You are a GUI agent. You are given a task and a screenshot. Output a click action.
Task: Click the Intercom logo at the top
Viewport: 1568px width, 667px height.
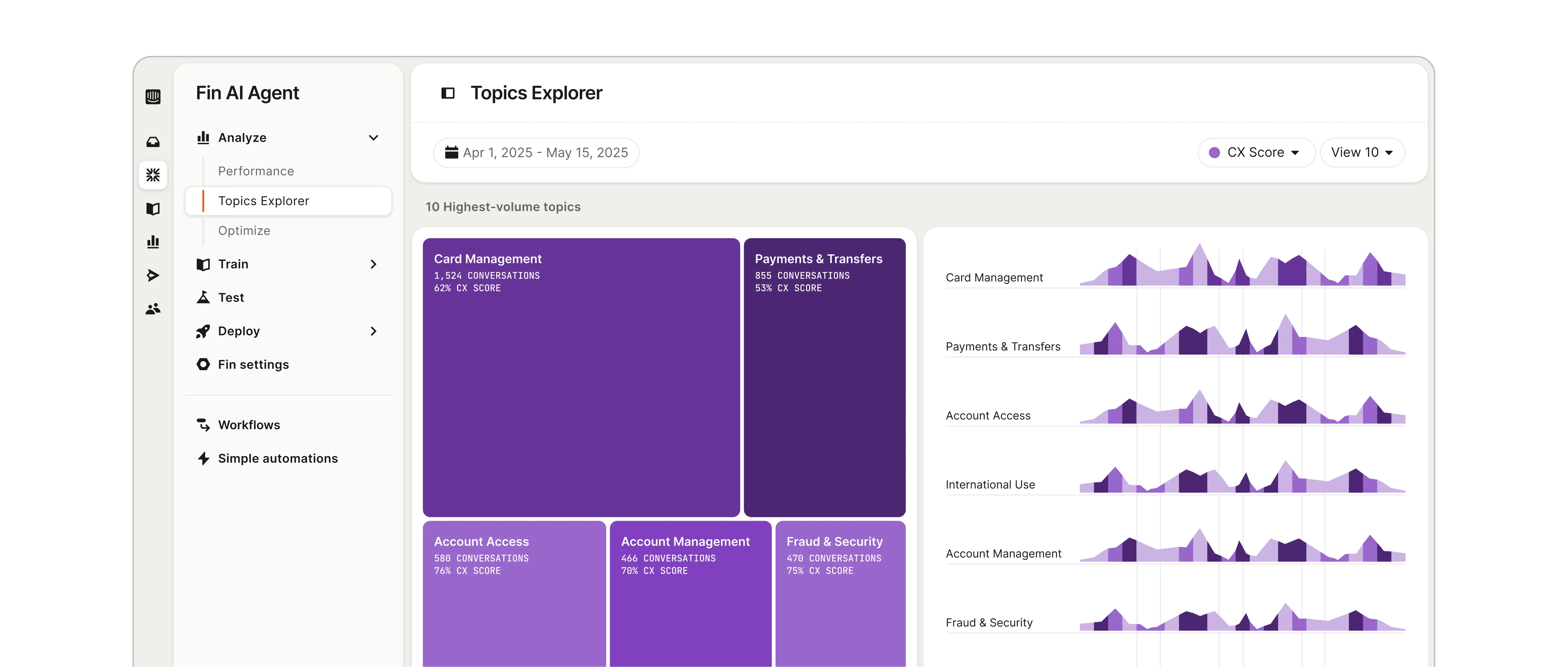pyautogui.click(x=153, y=96)
